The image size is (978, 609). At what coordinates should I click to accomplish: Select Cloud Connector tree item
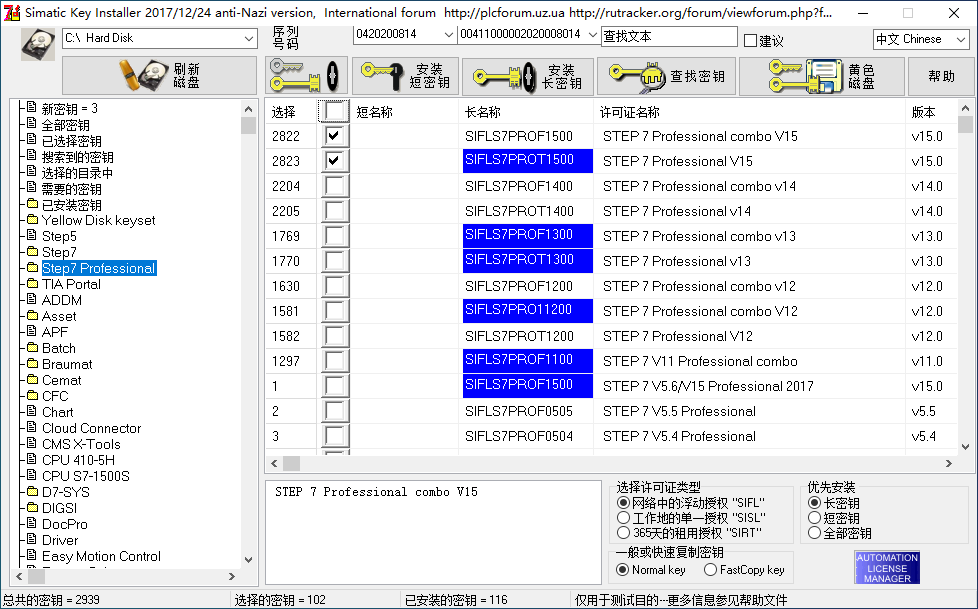tap(91, 428)
